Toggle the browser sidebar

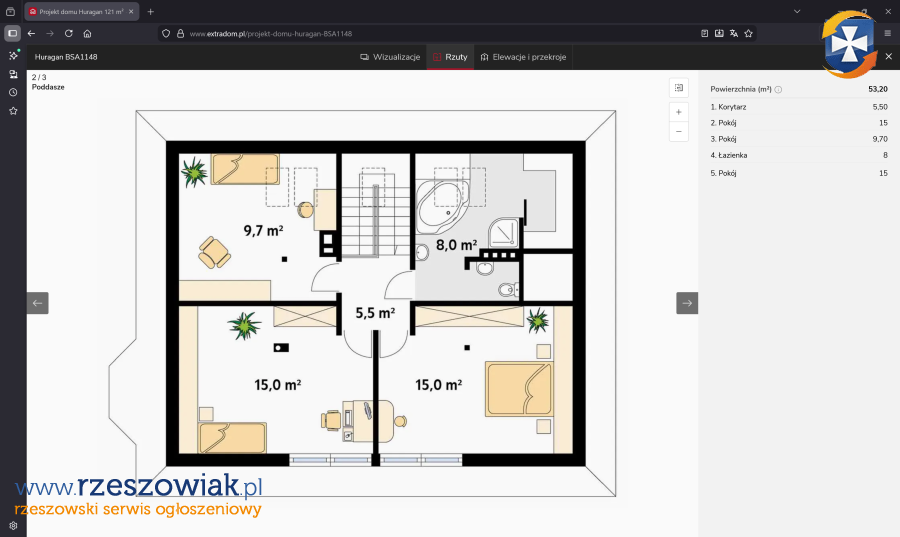coord(13,33)
